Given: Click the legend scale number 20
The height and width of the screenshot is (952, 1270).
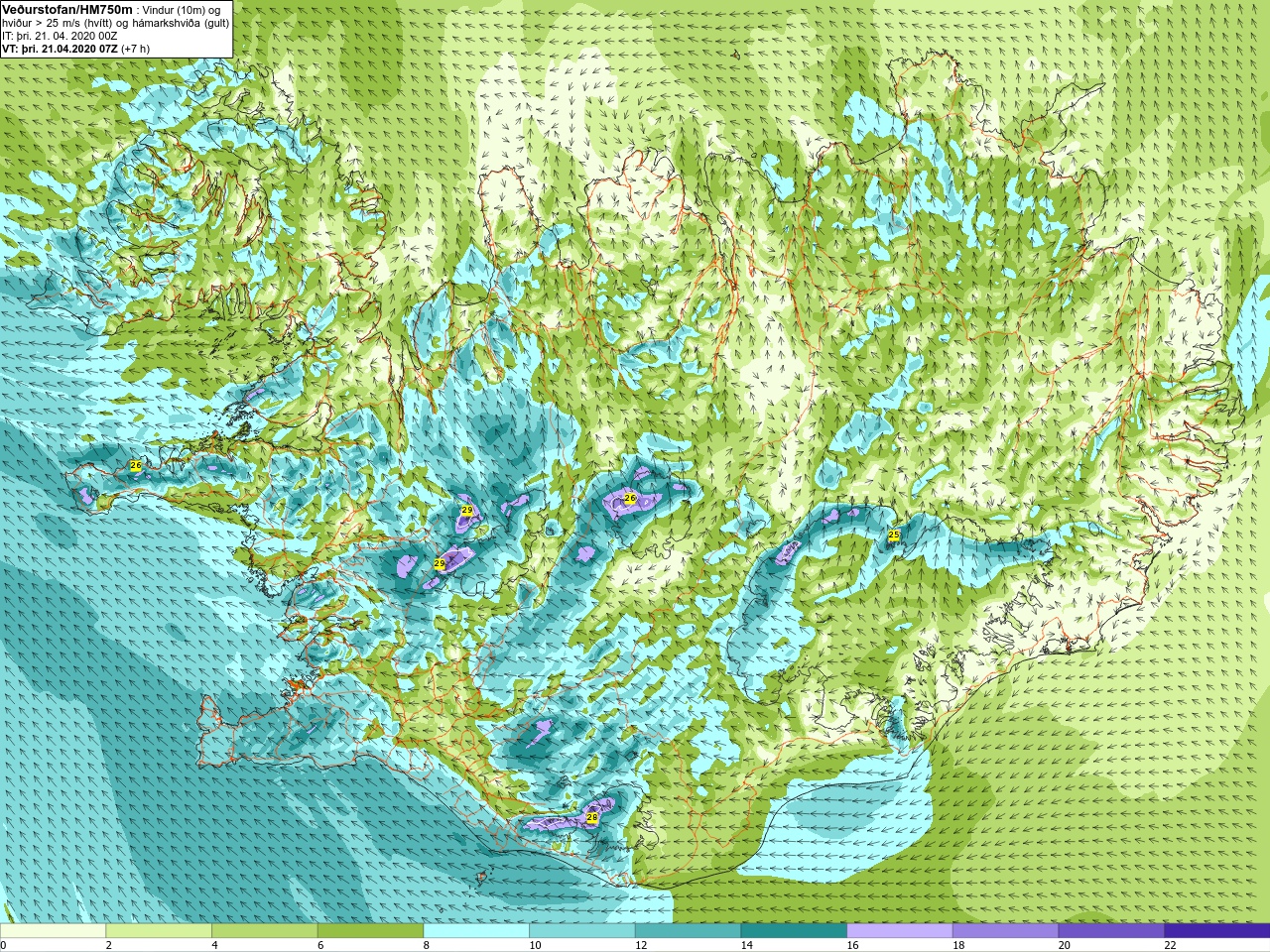Looking at the screenshot, I should coord(1064,945).
